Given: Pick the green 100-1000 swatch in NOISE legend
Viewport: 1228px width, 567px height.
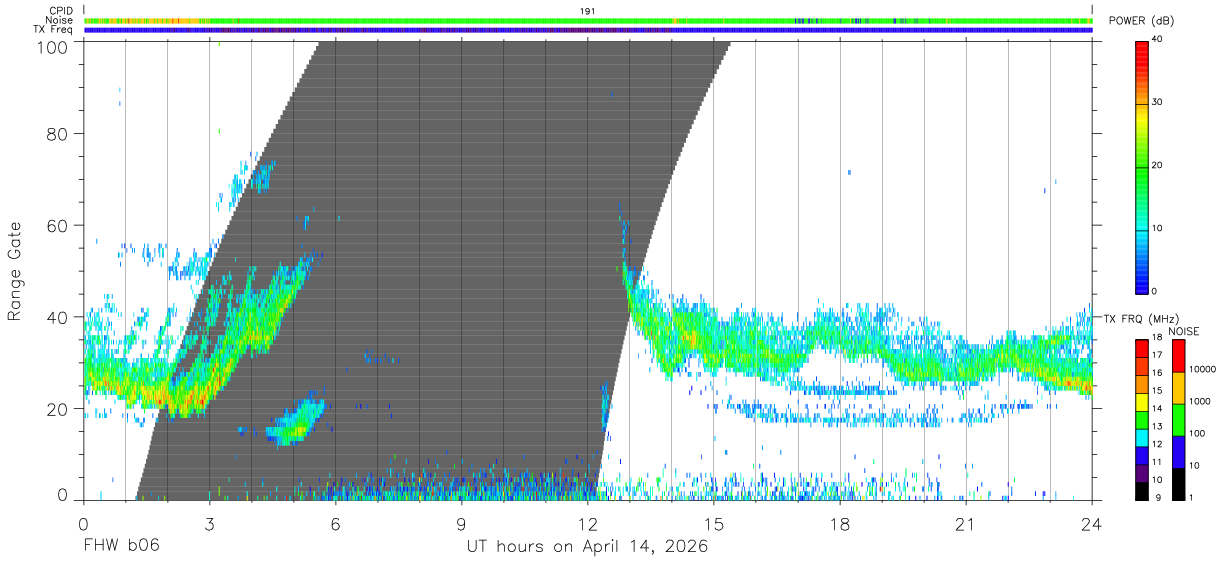Looking at the screenshot, I should tap(1178, 420).
